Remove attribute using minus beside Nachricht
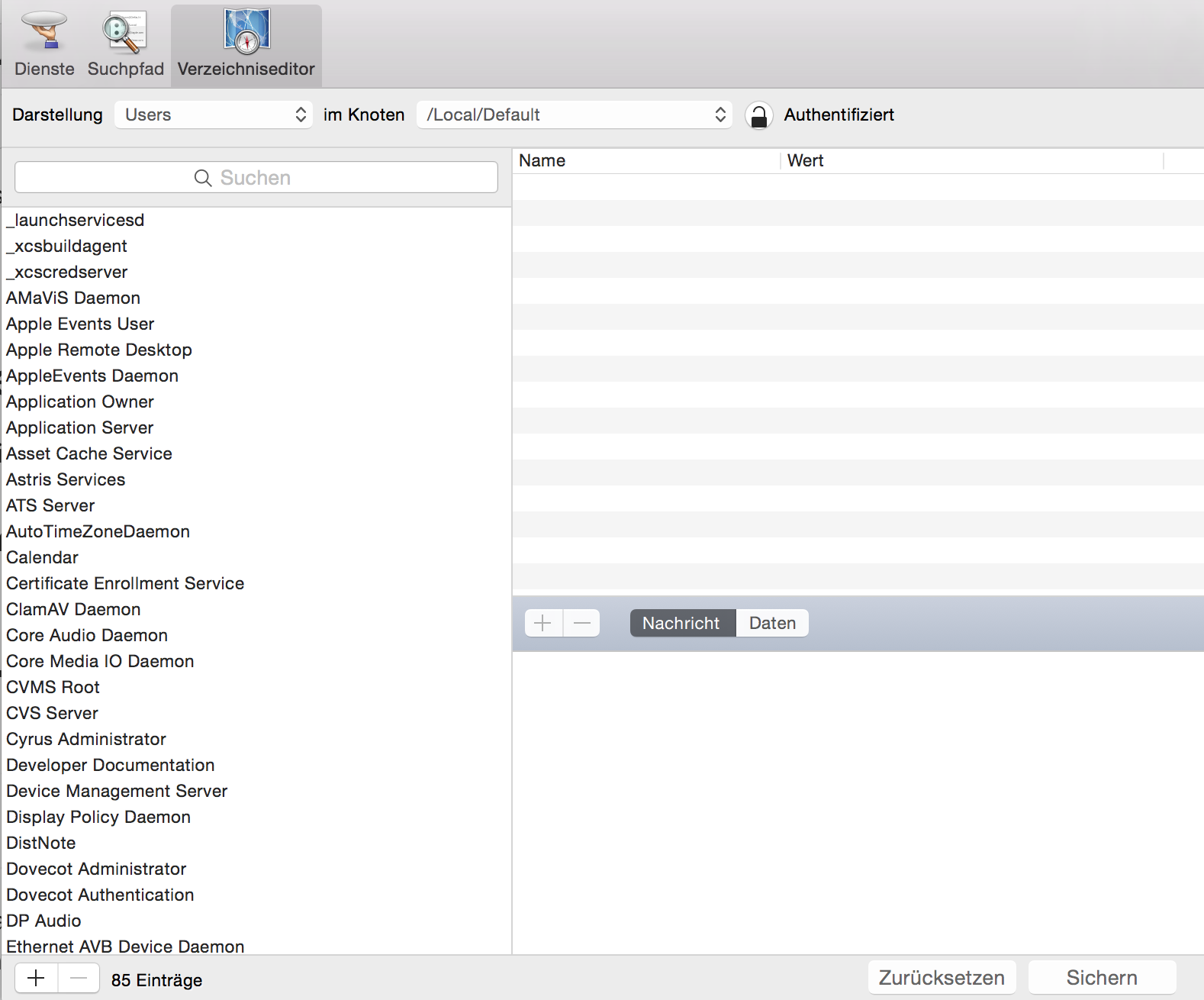 581,623
